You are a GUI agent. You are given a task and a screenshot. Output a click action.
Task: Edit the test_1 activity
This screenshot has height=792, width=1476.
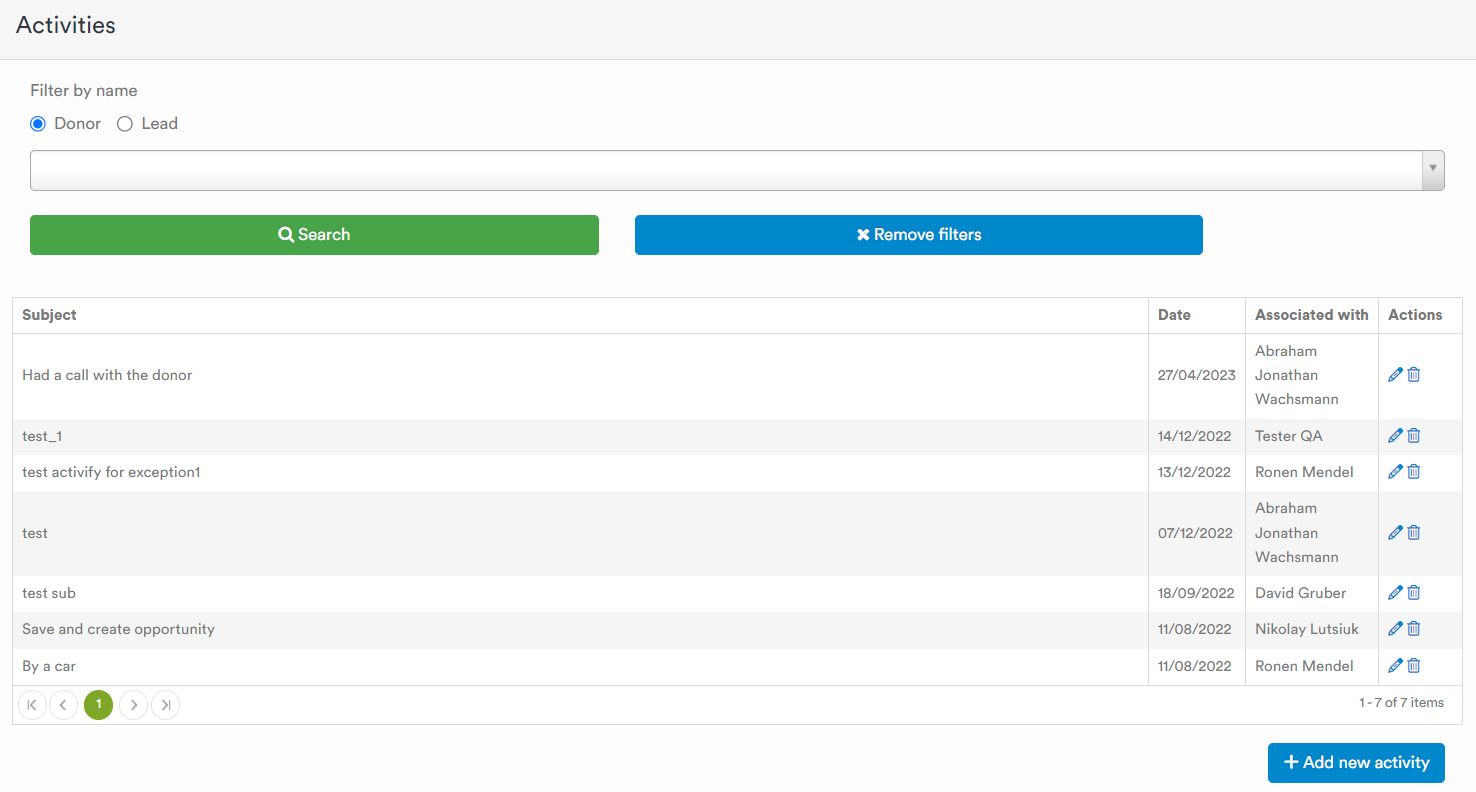point(1396,436)
